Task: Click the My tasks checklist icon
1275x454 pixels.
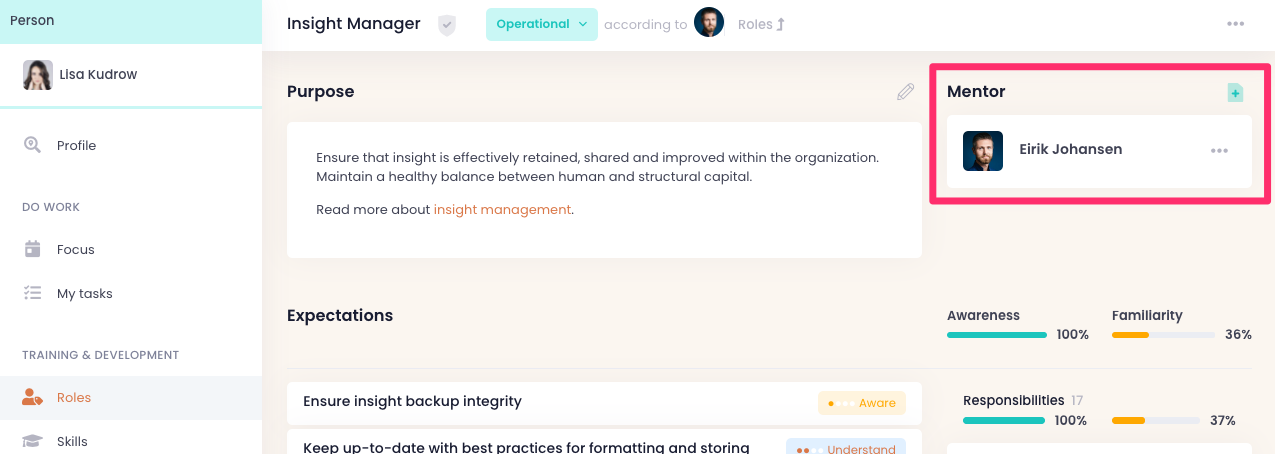Action: point(33,293)
